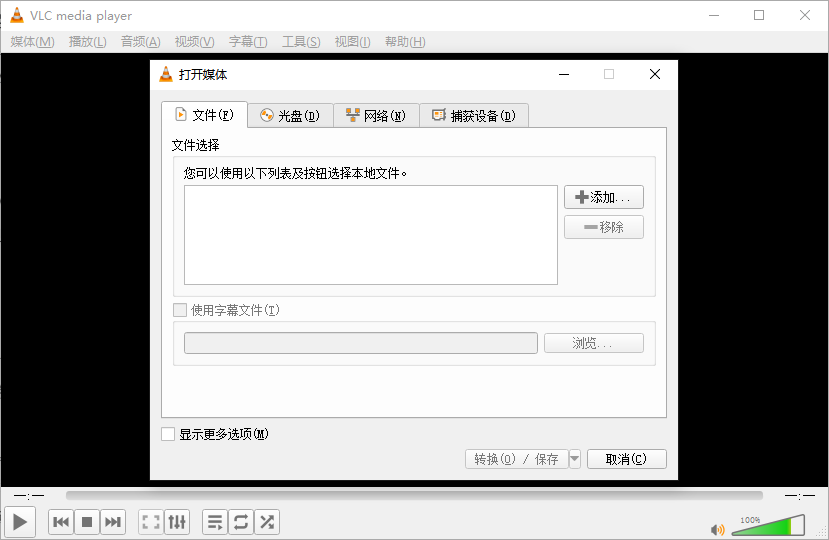Toggle loop repeat mode icon

pyautogui.click(x=241, y=522)
